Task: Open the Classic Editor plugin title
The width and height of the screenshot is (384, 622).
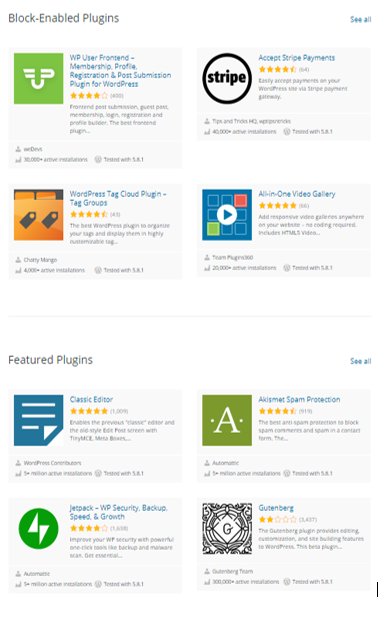Action: click(91, 399)
